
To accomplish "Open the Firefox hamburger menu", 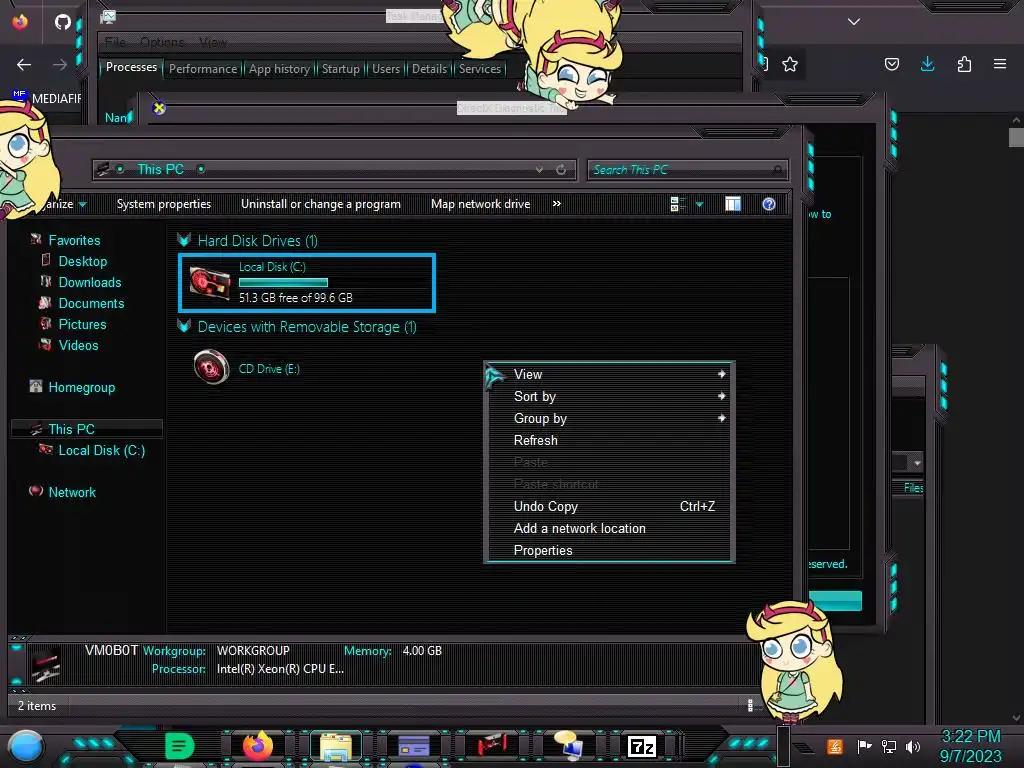I will [x=1000, y=64].
